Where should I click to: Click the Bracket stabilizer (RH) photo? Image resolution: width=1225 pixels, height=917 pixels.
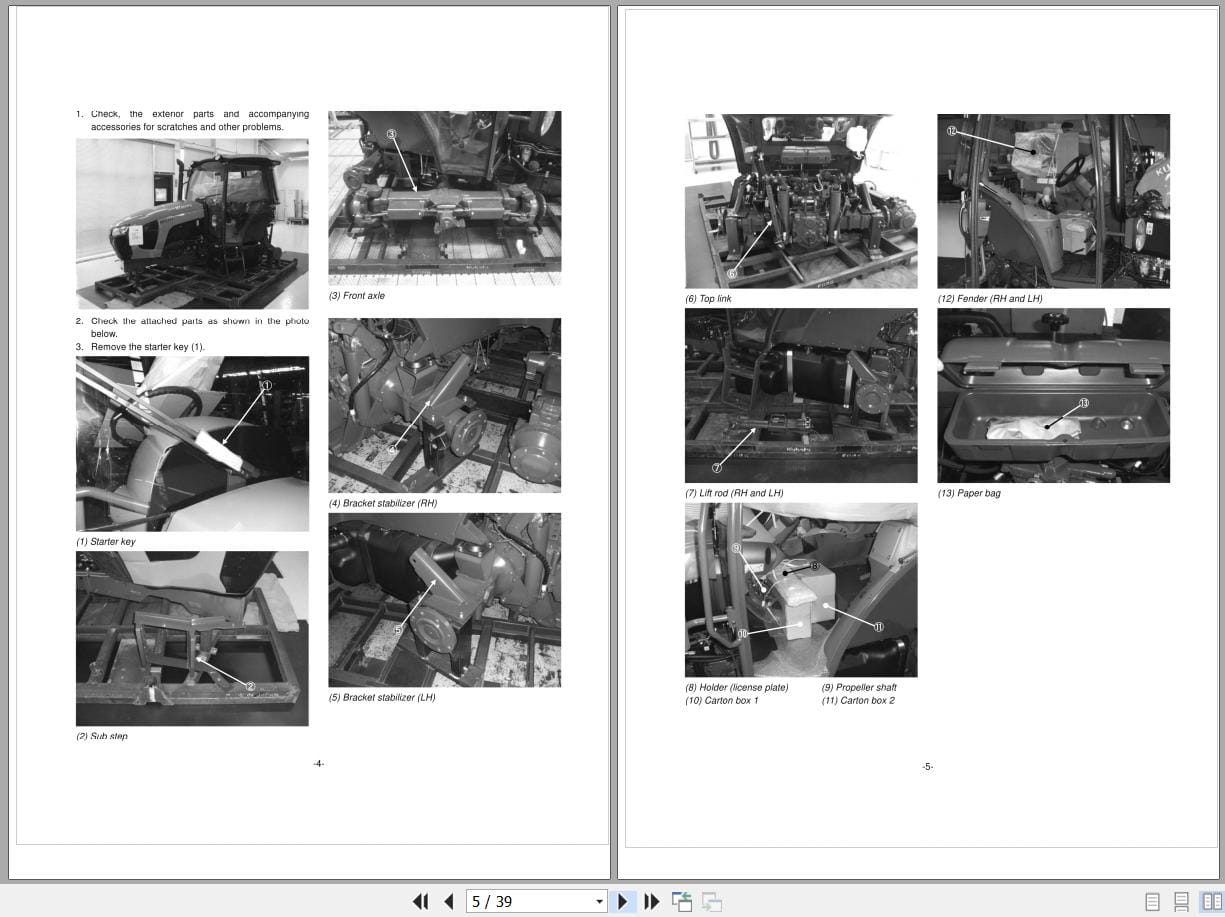pyautogui.click(x=445, y=405)
